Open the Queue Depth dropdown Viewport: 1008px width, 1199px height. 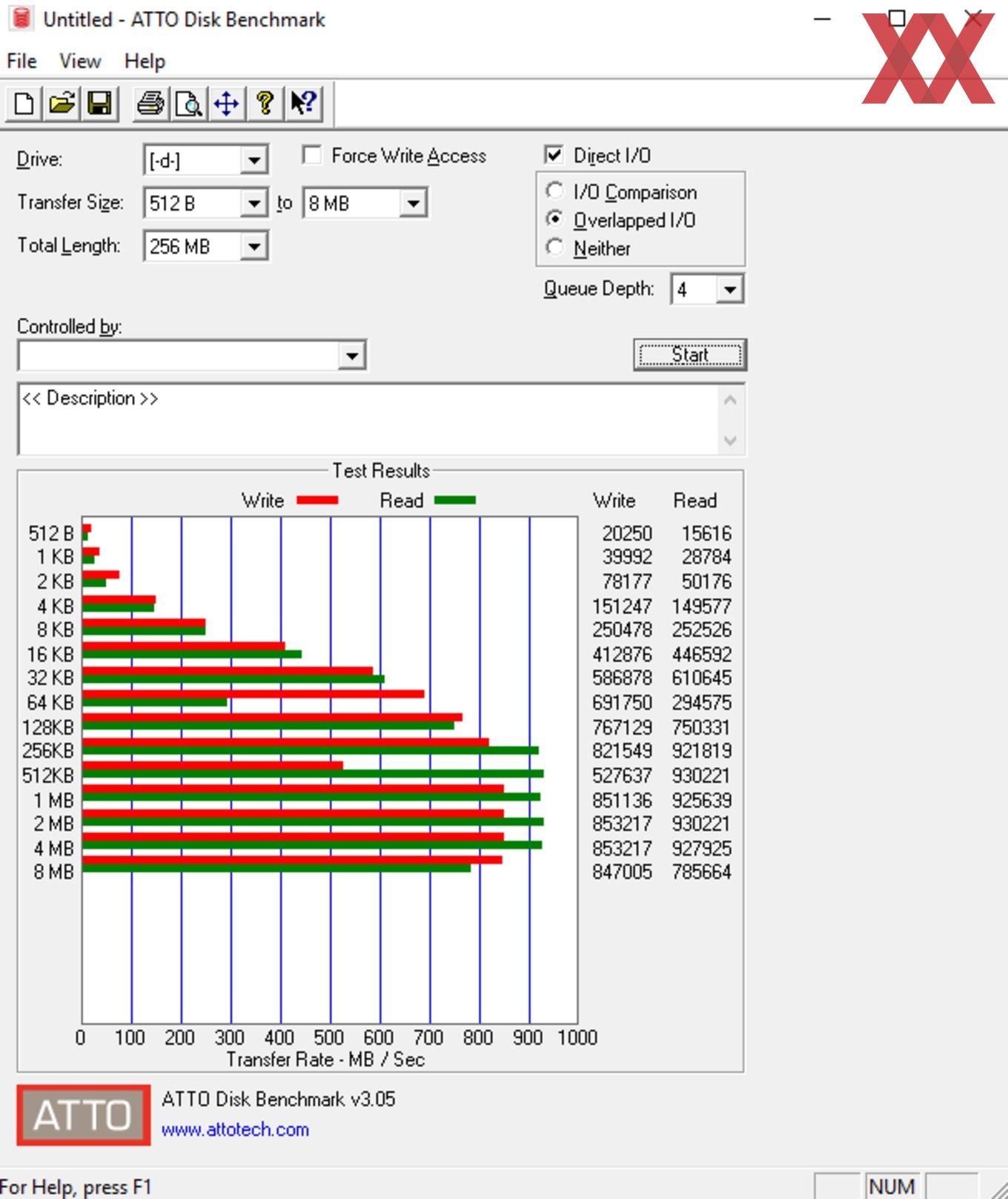(729, 289)
